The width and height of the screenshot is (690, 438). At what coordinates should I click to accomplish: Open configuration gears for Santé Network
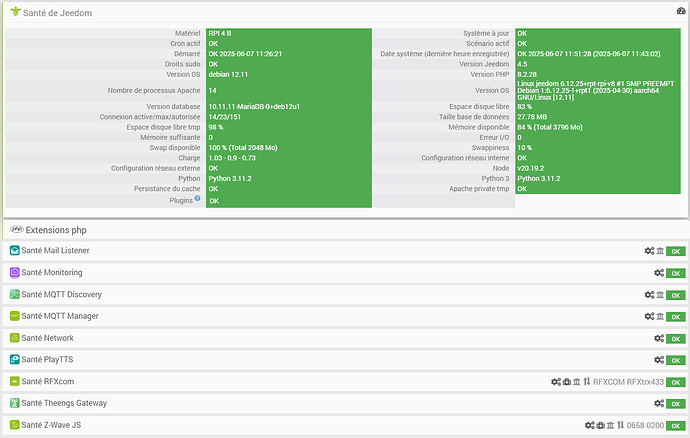pos(659,338)
